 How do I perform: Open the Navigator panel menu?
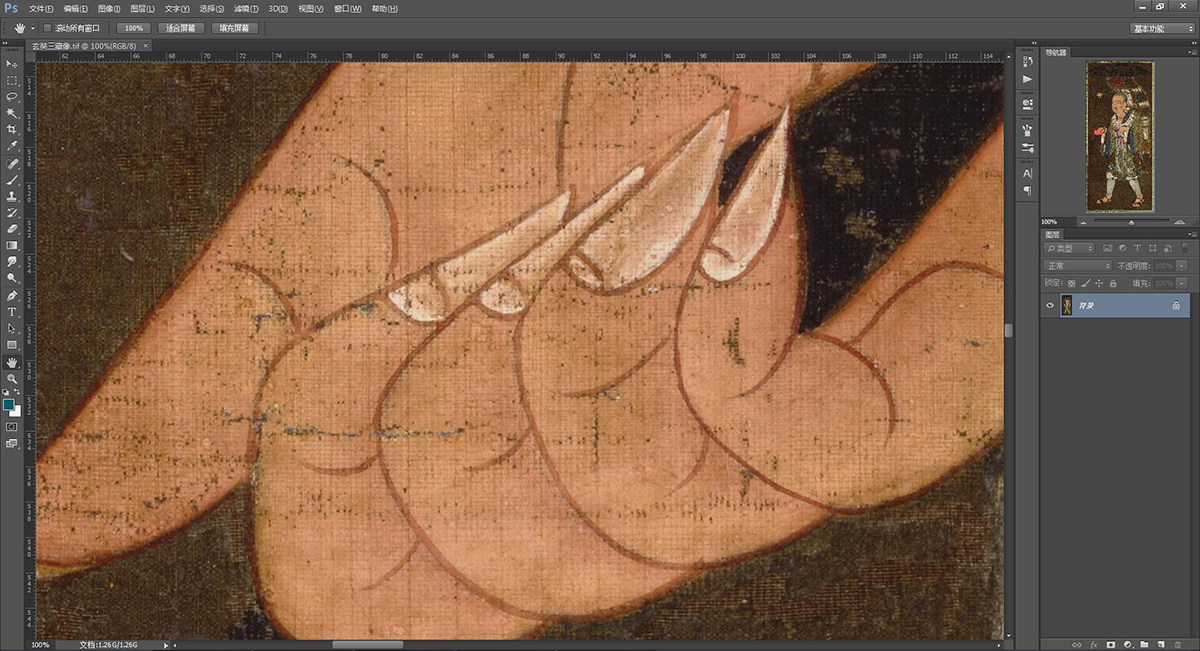point(1190,52)
